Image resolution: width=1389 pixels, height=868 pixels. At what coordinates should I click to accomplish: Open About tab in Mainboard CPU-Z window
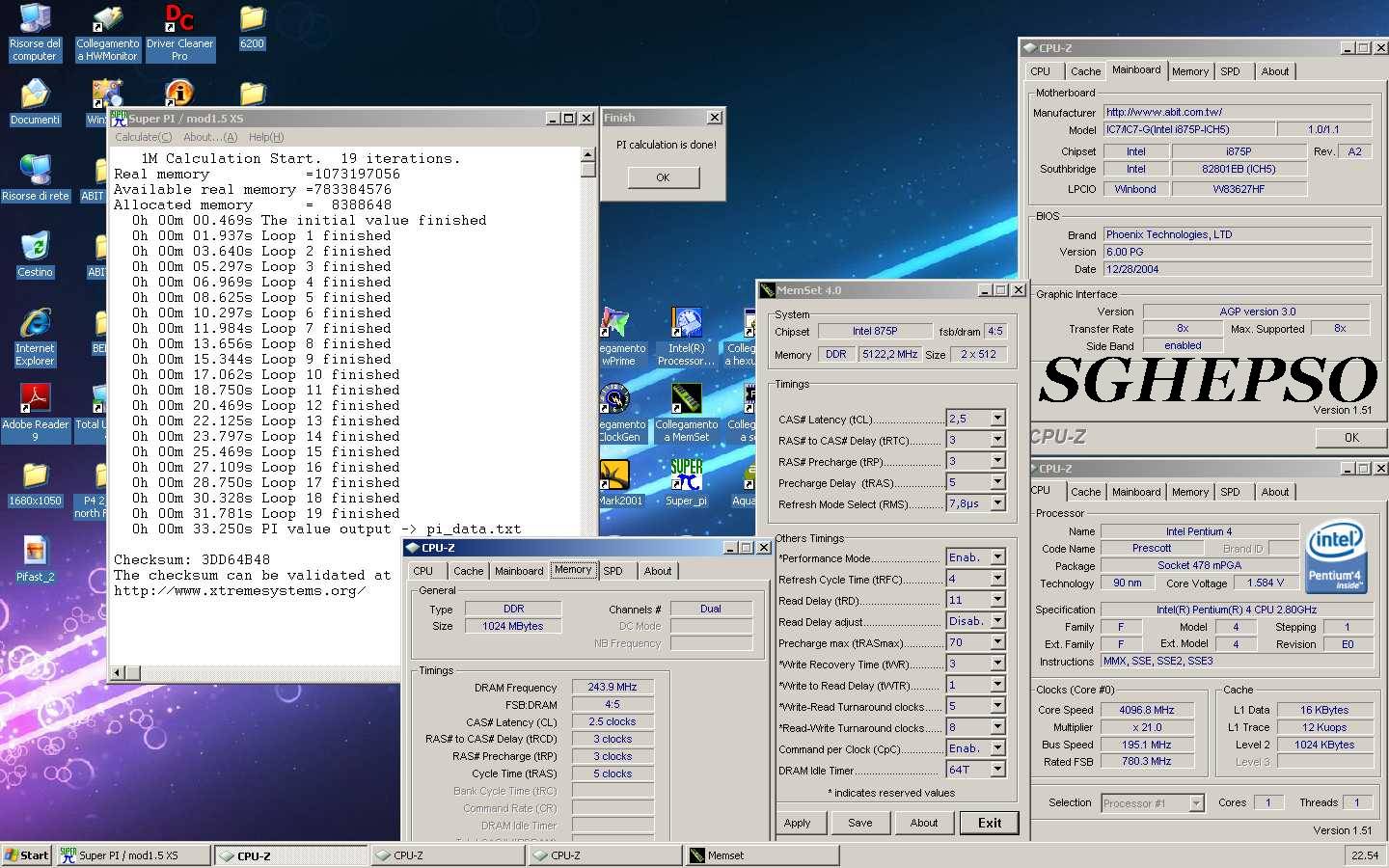pyautogui.click(x=1274, y=71)
